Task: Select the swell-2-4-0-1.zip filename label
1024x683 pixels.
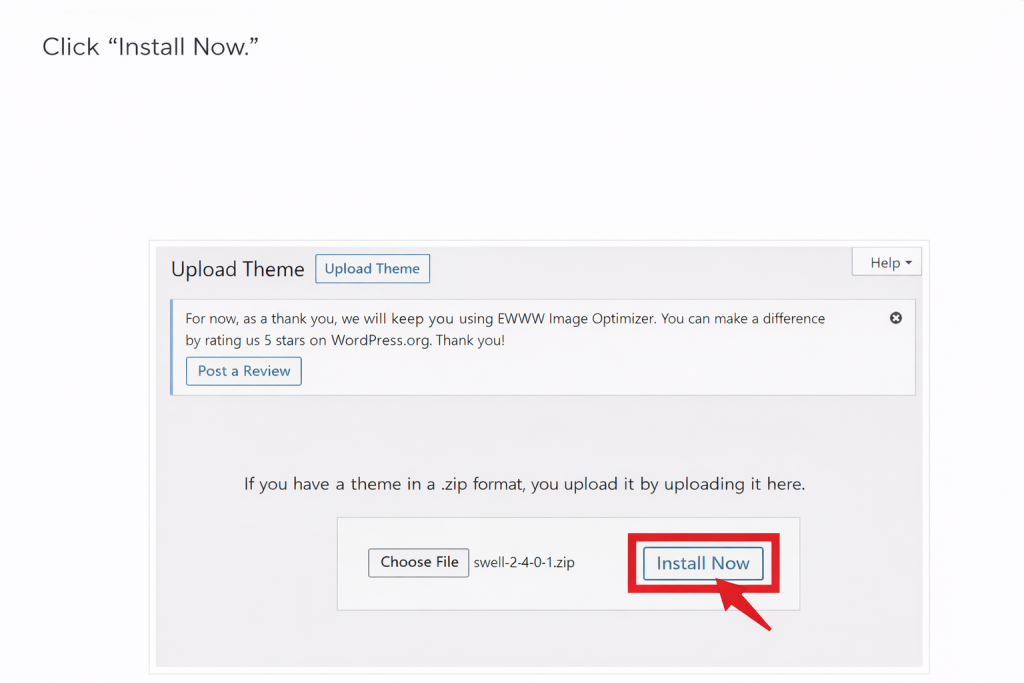Action: point(524,562)
